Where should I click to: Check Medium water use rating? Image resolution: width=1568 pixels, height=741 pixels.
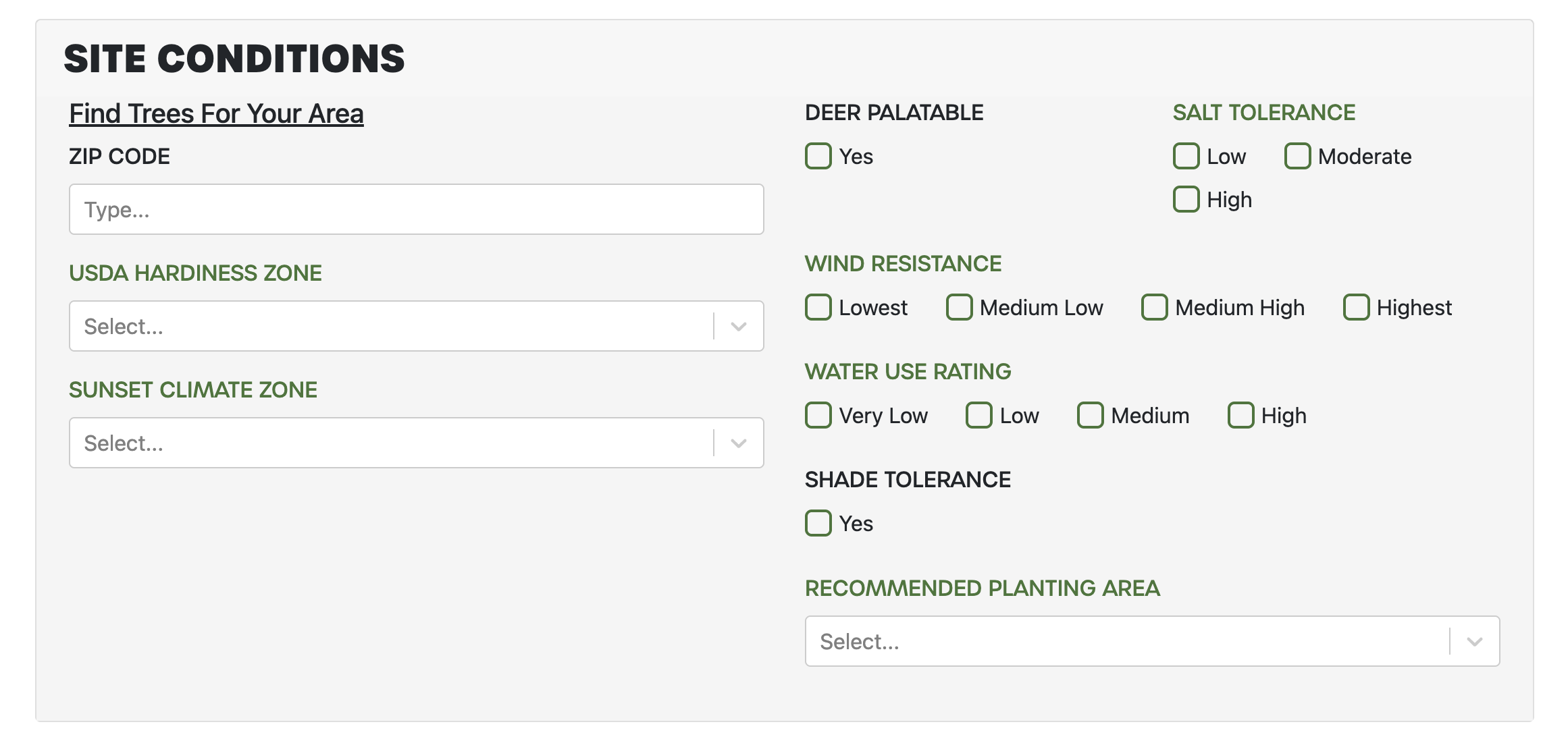click(x=1091, y=416)
